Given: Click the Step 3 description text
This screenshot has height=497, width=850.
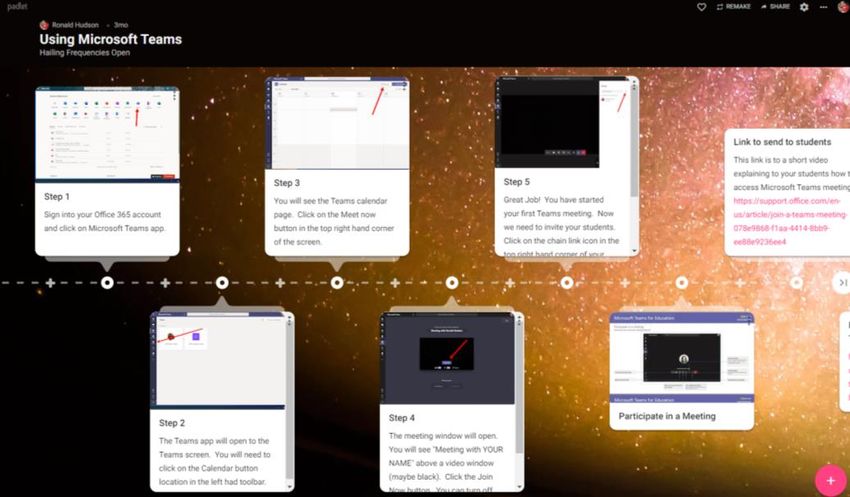Looking at the screenshot, I should pos(334,222).
